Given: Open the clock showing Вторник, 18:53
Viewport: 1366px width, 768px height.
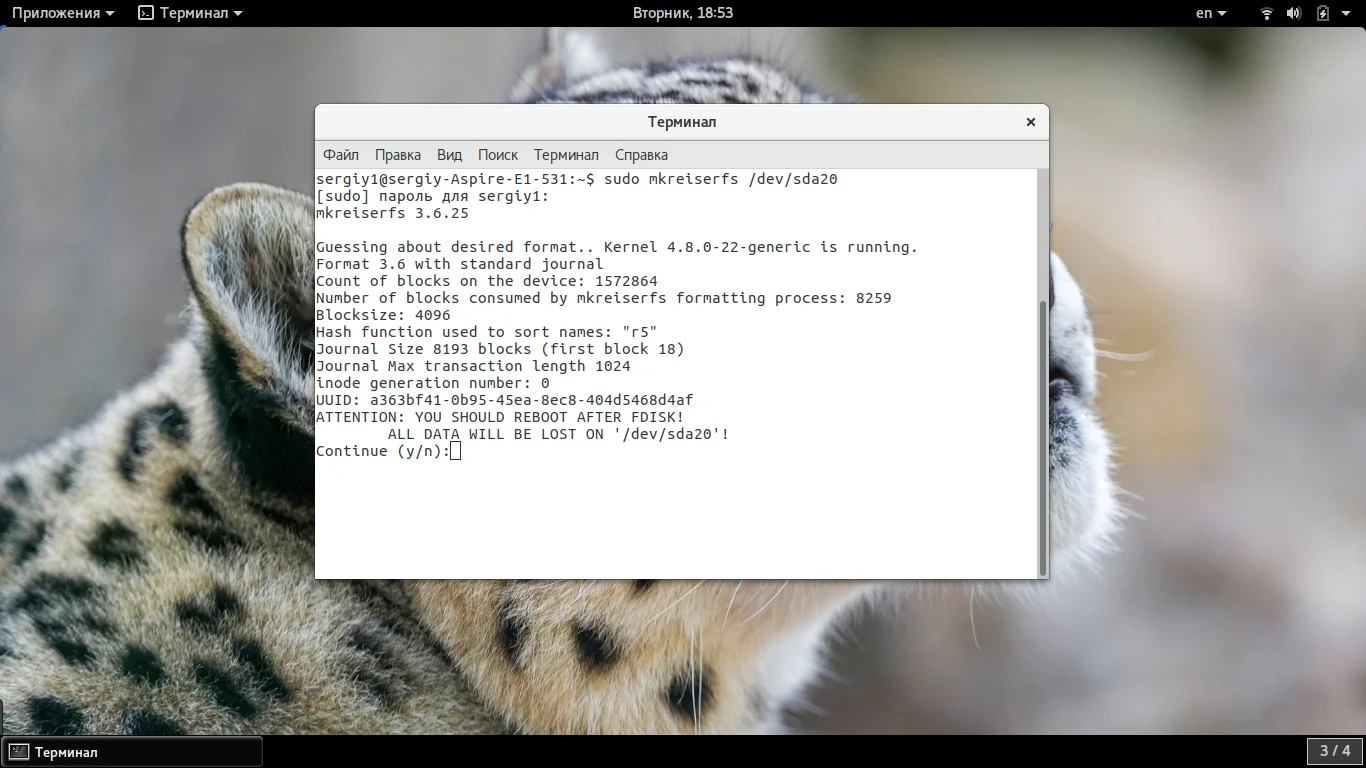Looking at the screenshot, I should 683,13.
